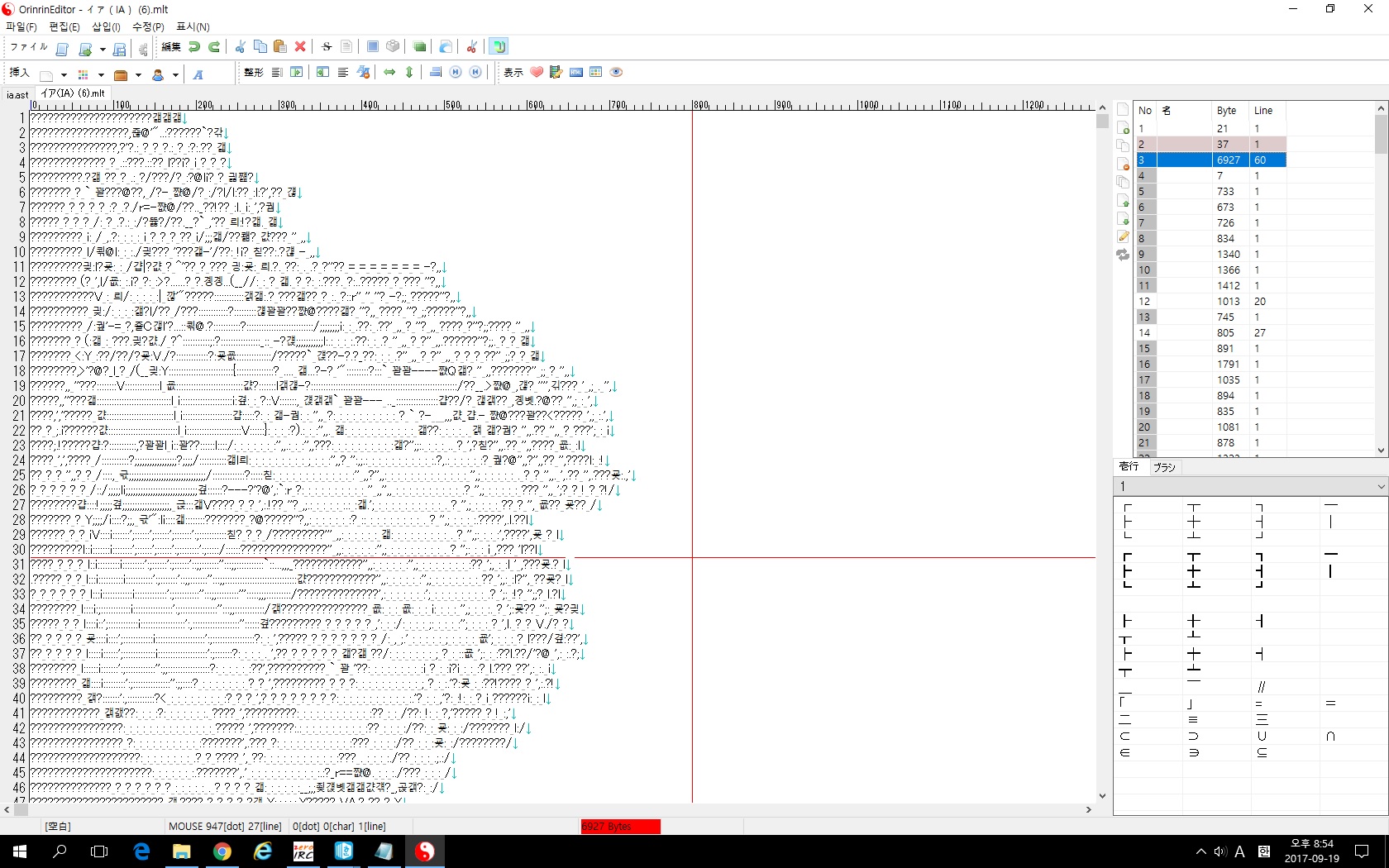Click the paste clipboard icon

(x=280, y=47)
